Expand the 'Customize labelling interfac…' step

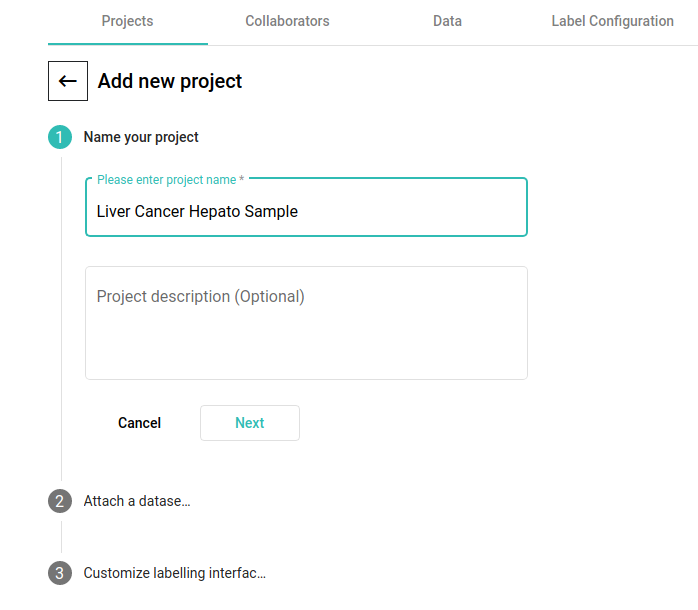174,573
